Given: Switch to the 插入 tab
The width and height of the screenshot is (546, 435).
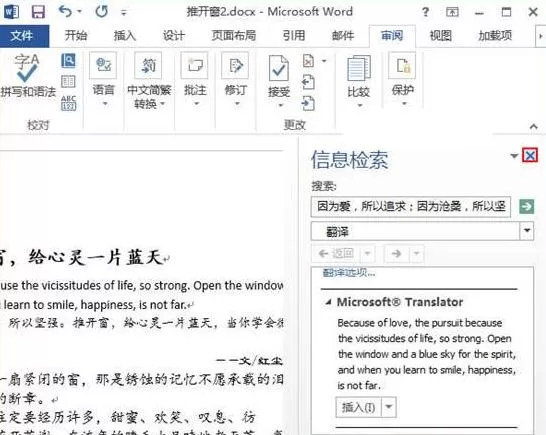Looking at the screenshot, I should [x=125, y=36].
